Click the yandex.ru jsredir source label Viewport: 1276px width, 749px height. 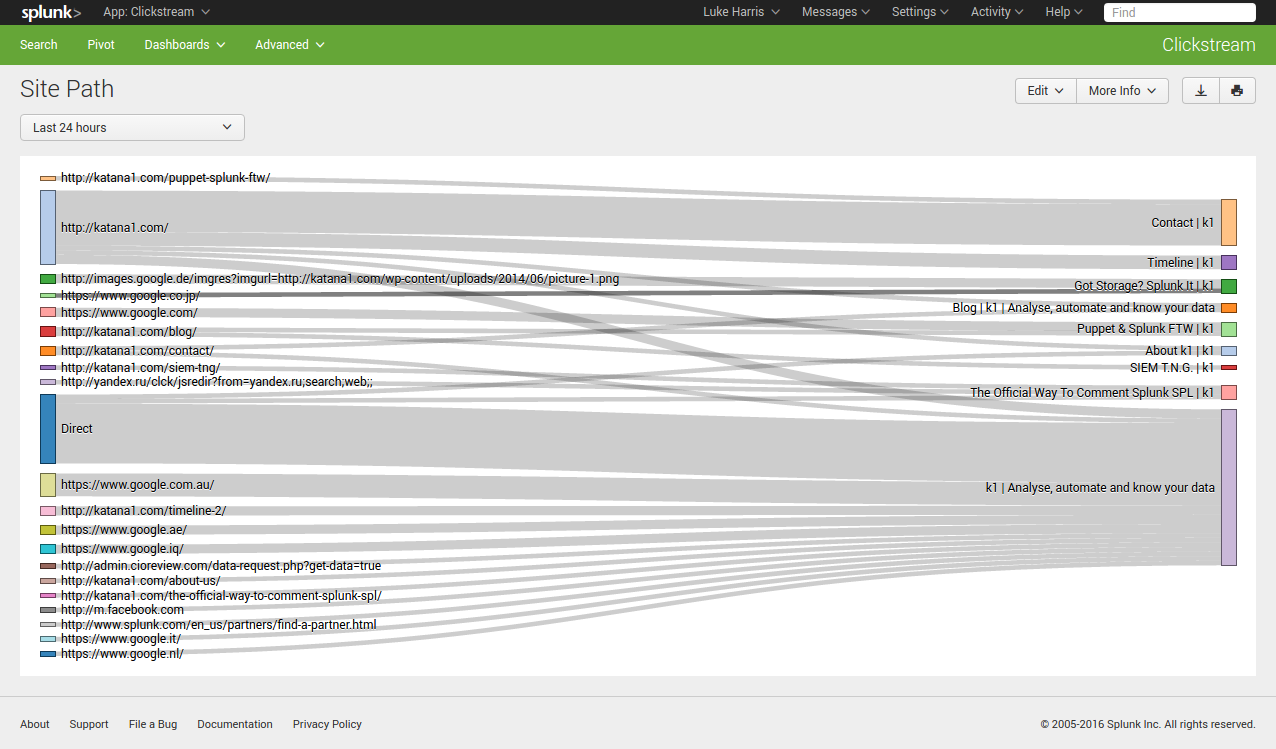point(217,382)
